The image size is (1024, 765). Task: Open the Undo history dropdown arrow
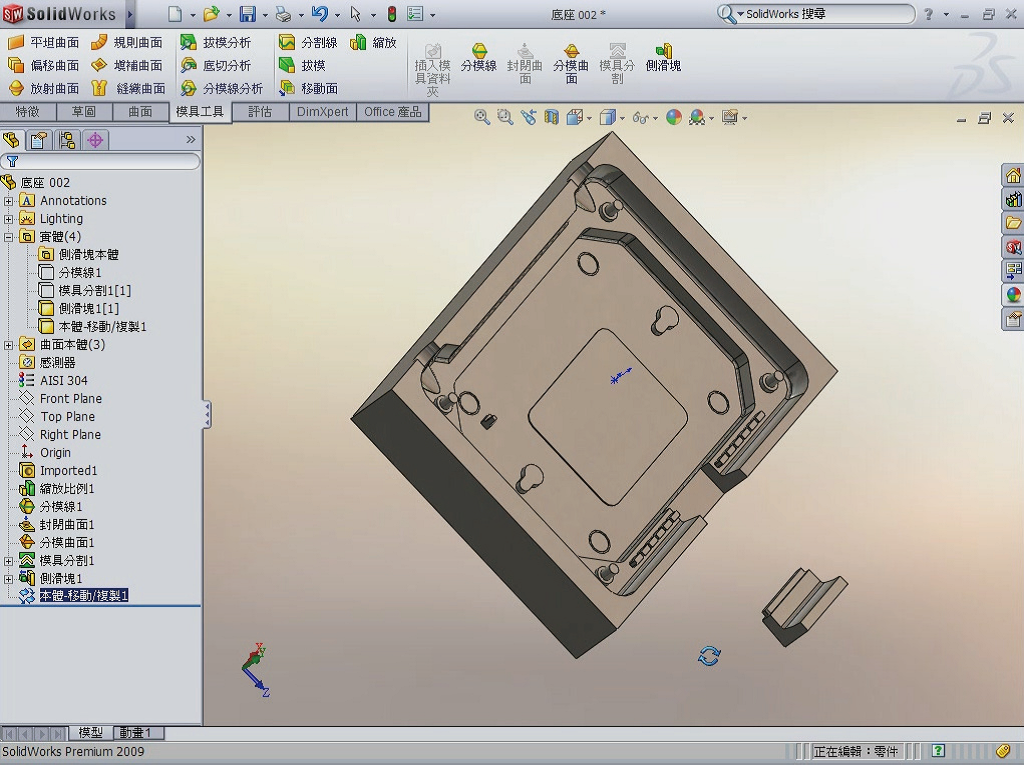337,14
